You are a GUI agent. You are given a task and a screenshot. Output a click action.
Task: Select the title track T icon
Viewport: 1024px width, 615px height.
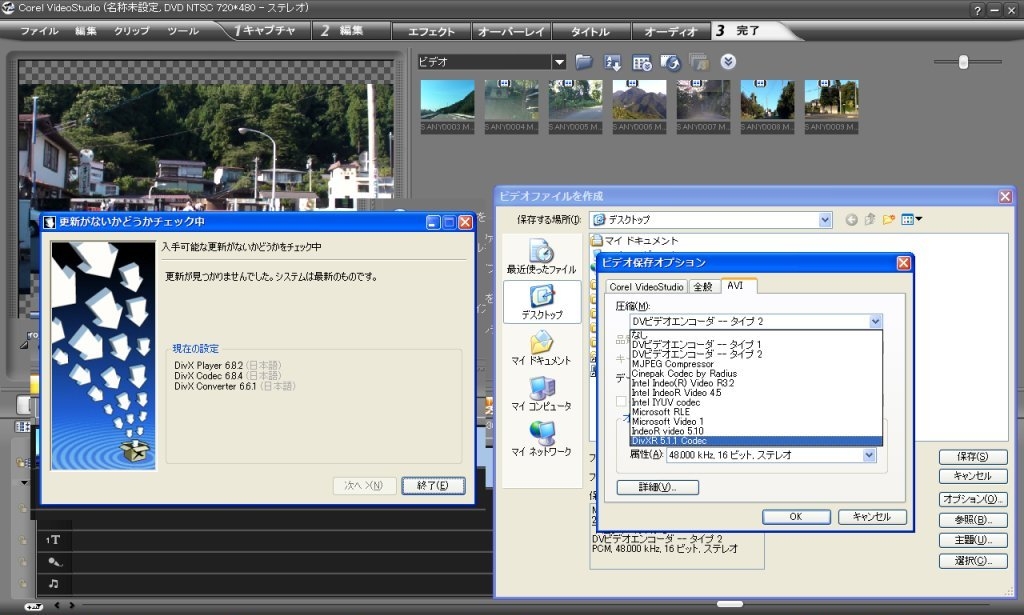click(x=53, y=540)
